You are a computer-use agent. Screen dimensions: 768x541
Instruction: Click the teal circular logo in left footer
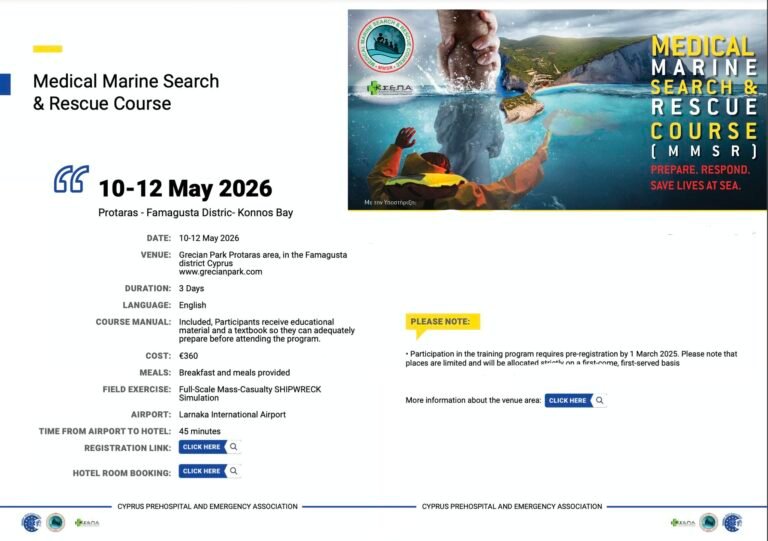click(x=56, y=522)
